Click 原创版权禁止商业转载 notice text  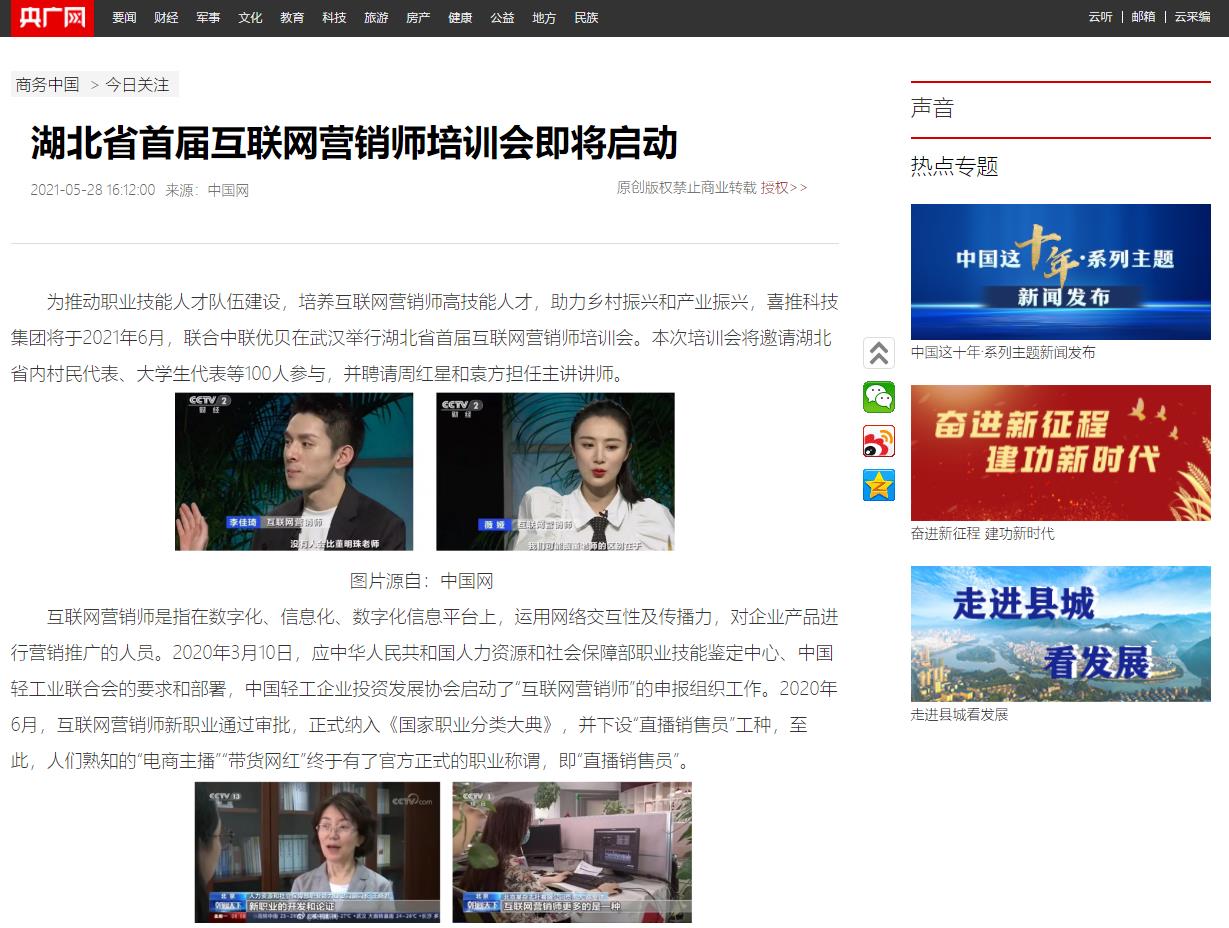coord(686,187)
